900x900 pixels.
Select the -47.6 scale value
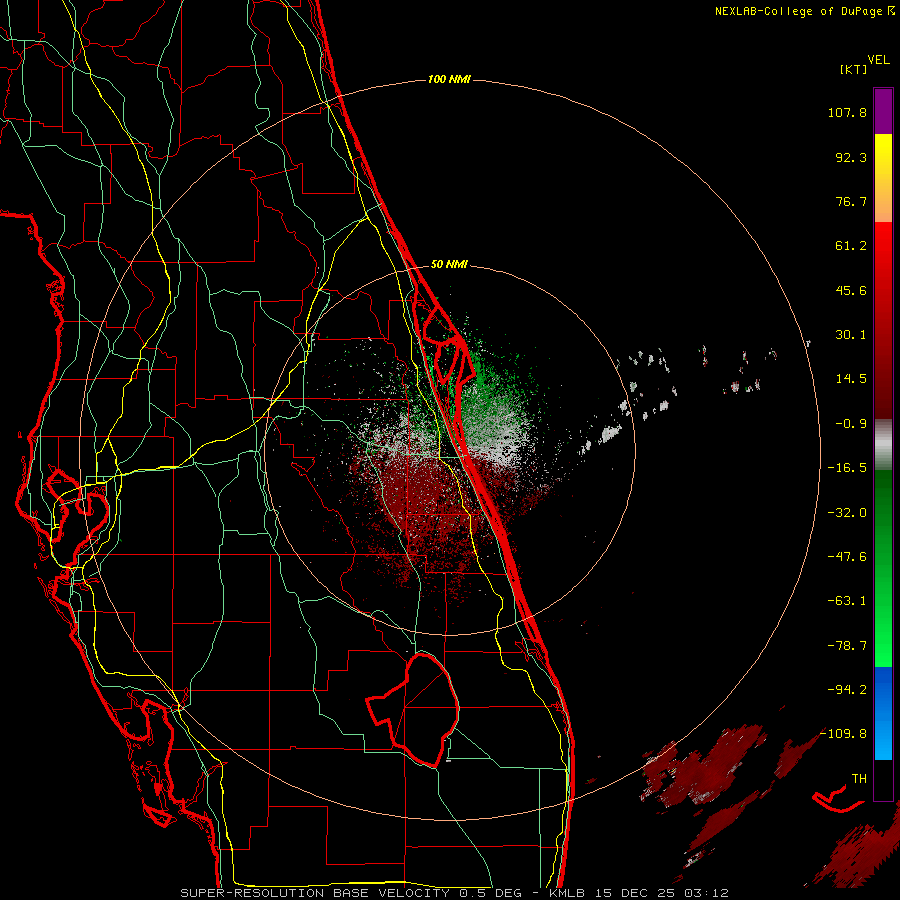coord(847,557)
